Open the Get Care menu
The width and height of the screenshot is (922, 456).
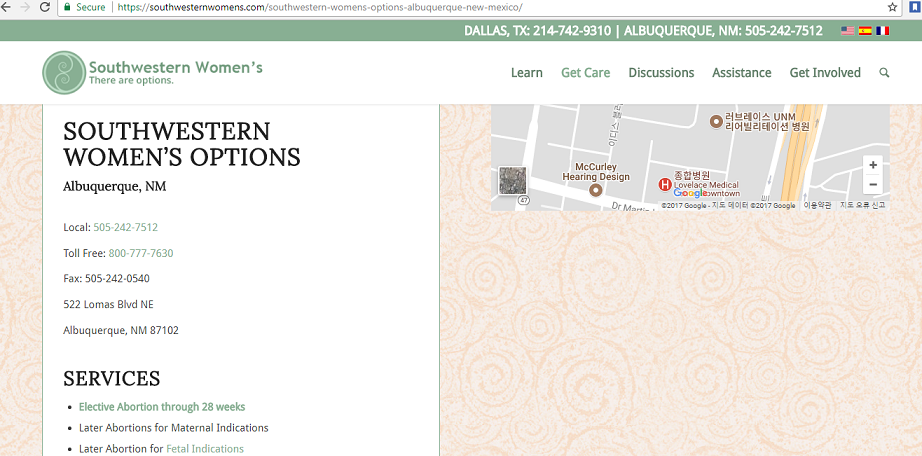(x=586, y=73)
